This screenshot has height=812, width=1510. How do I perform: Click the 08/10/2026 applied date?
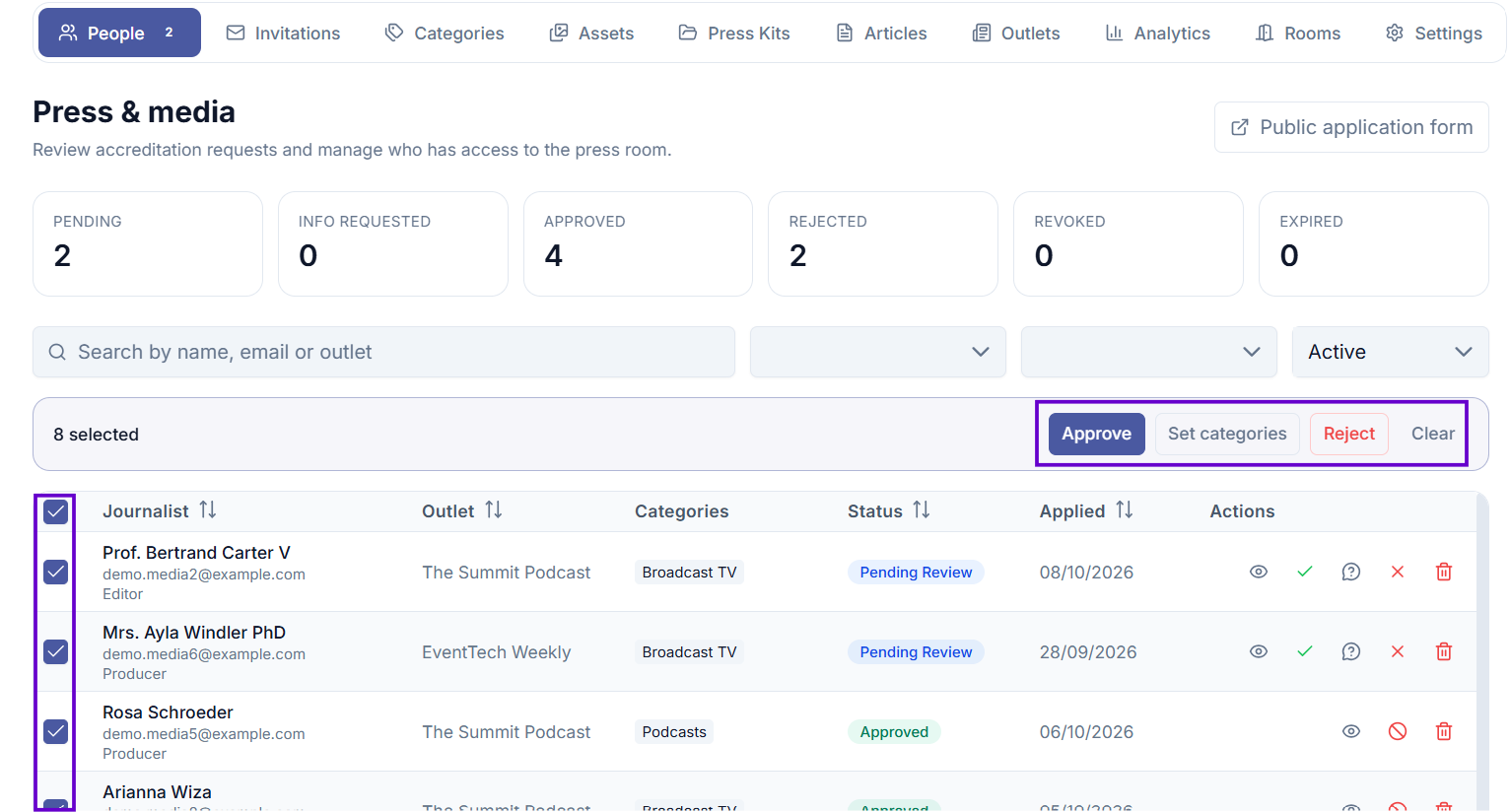point(1086,572)
